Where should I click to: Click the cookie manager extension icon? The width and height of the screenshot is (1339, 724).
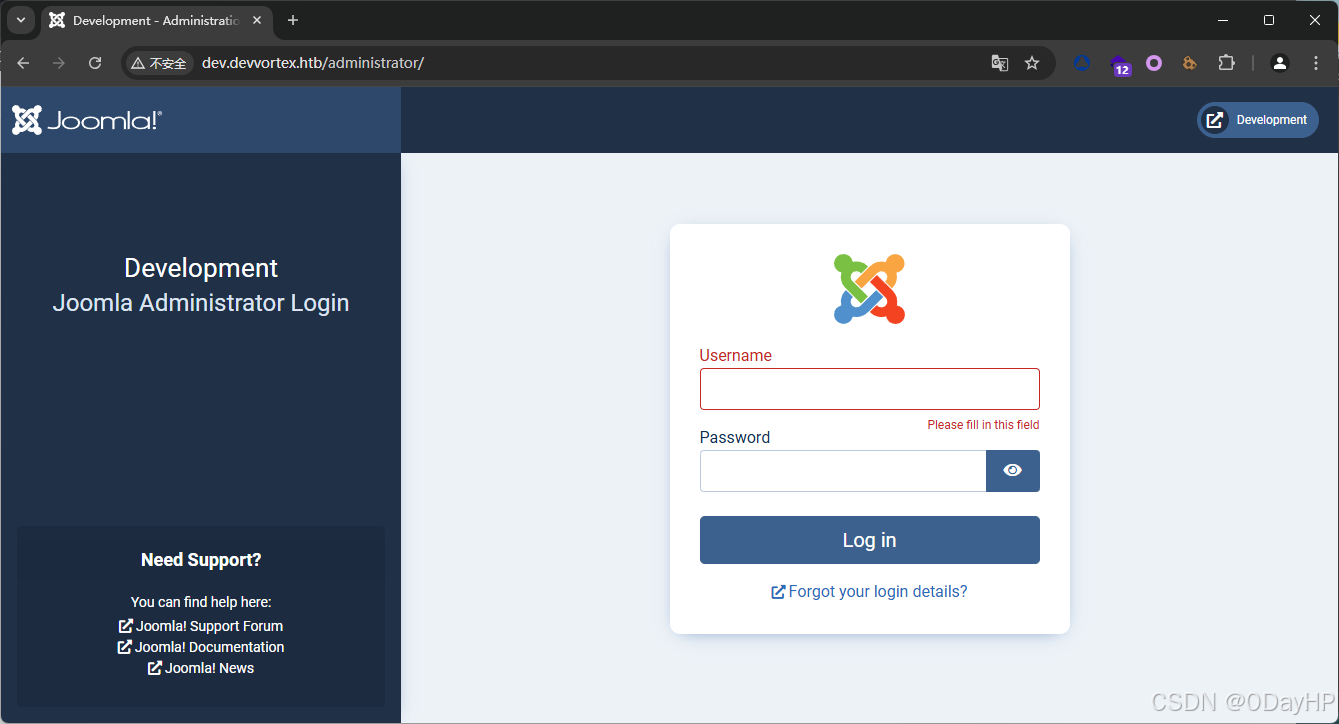click(x=1189, y=62)
